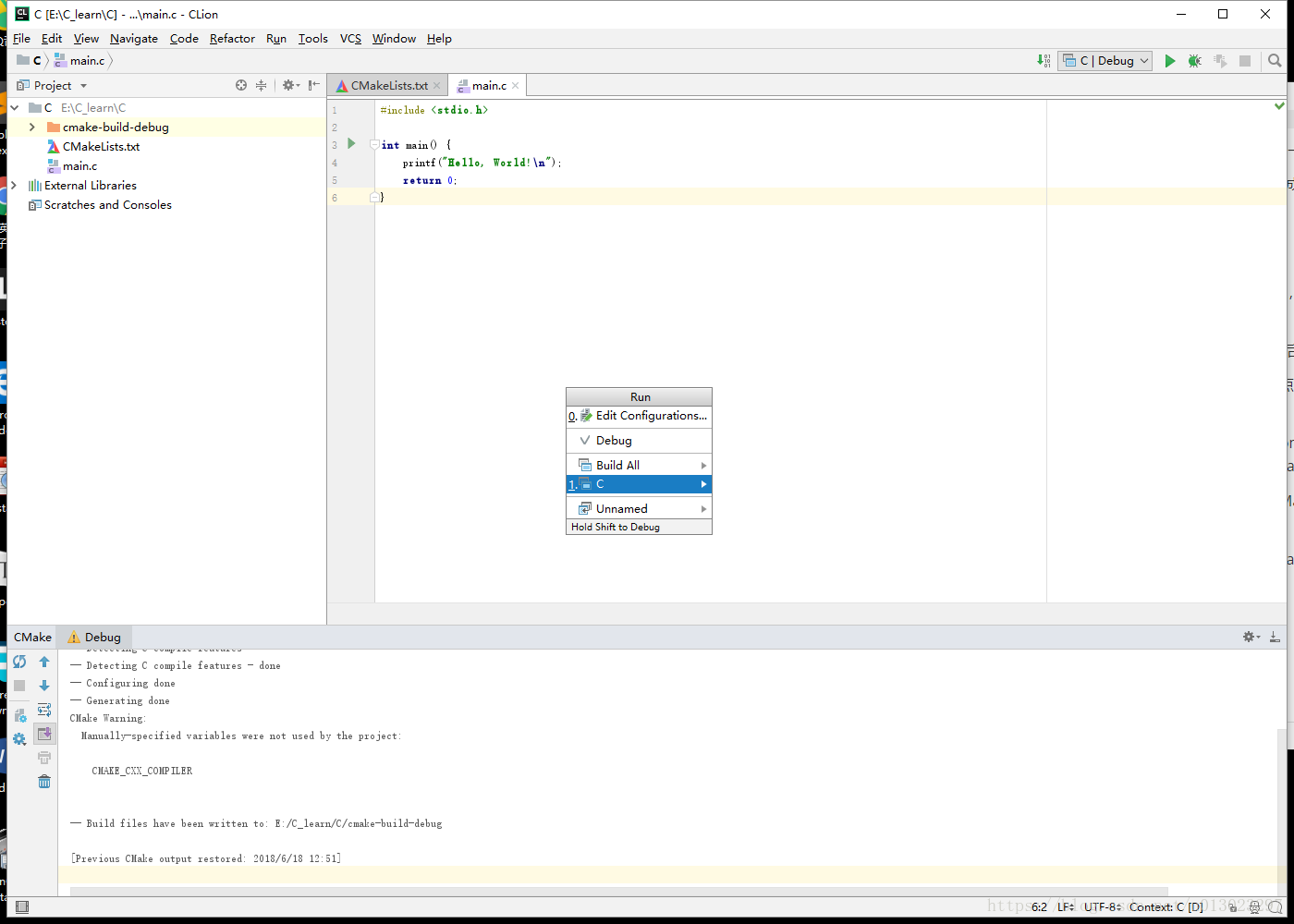
Task: Clear CMake output with the trash icon
Action: [x=44, y=782]
